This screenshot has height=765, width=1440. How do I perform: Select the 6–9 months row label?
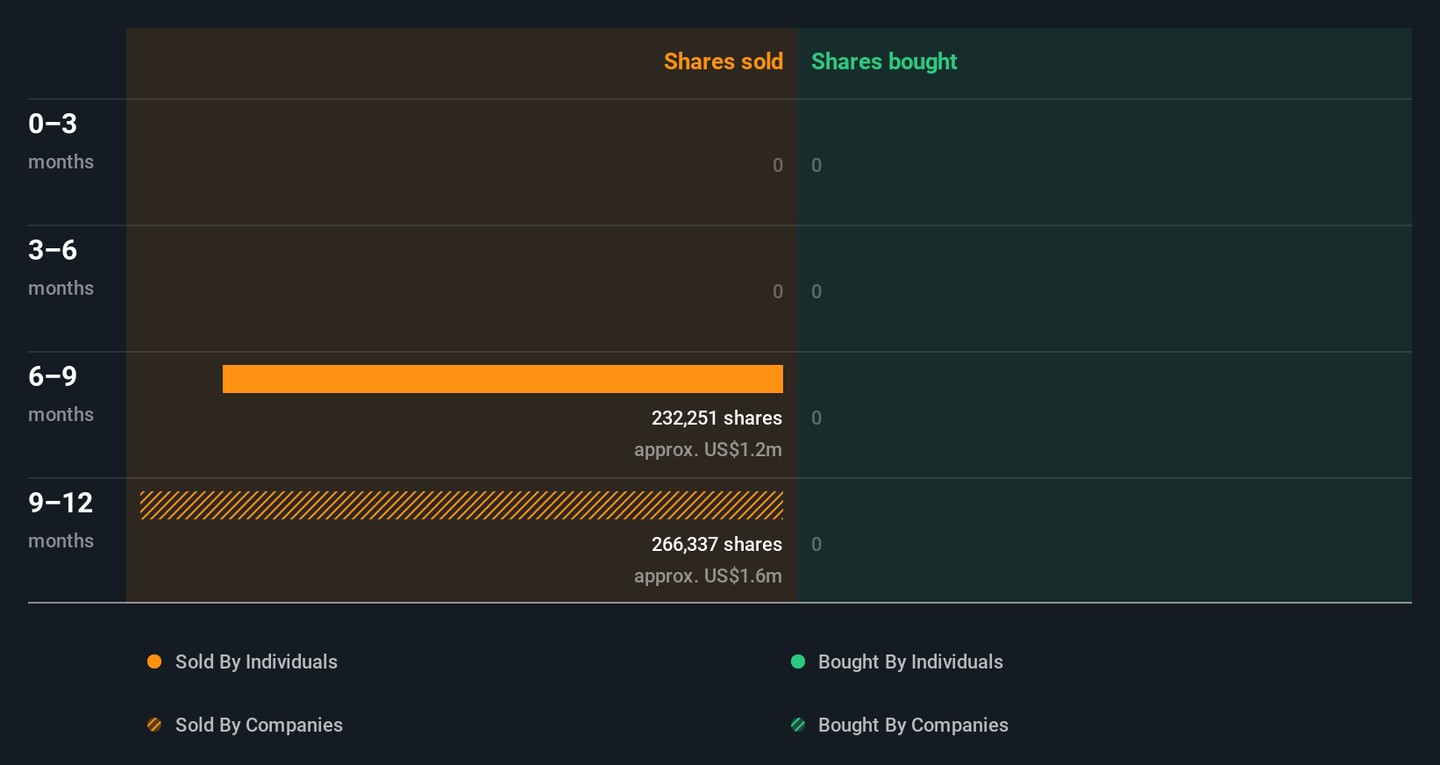[x=60, y=393]
